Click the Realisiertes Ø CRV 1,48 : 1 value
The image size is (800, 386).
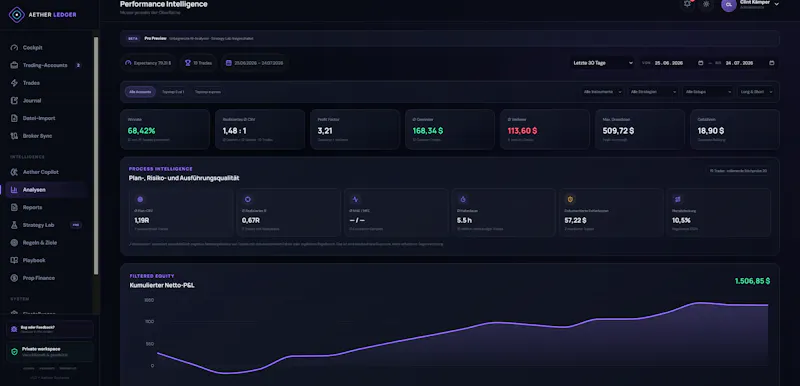point(235,131)
